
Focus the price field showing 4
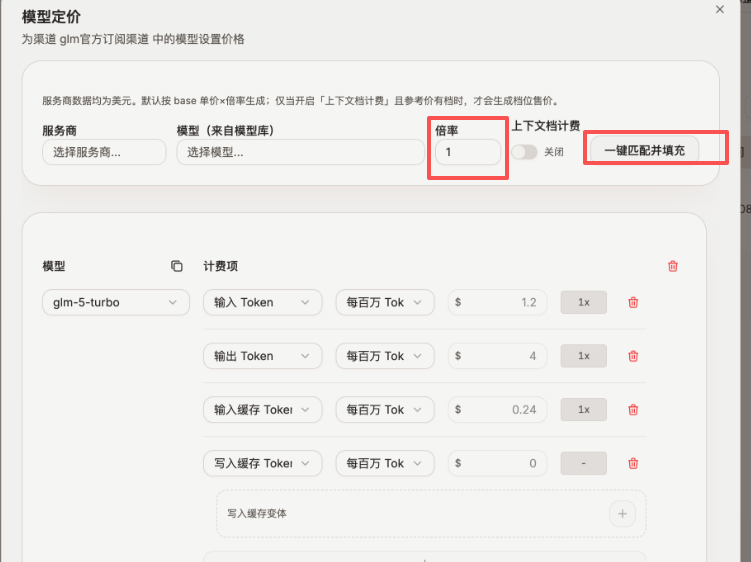pos(497,356)
